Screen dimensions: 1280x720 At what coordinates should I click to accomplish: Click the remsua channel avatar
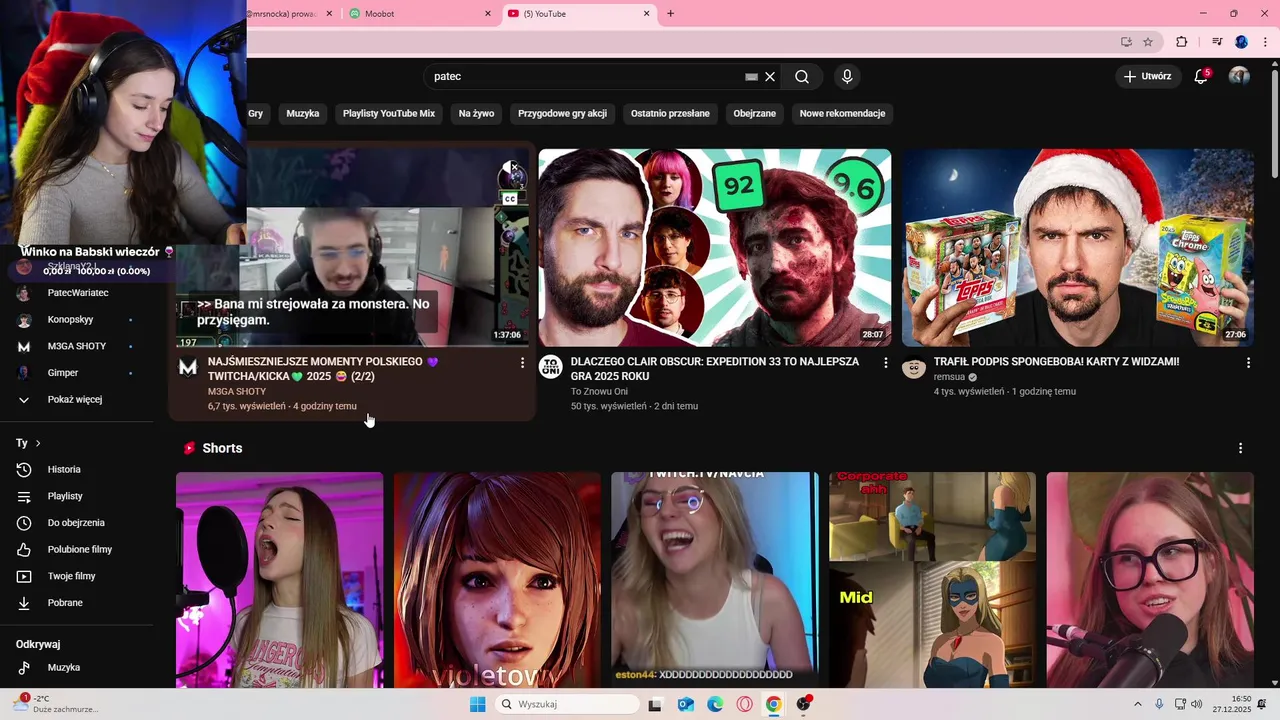tap(913, 367)
